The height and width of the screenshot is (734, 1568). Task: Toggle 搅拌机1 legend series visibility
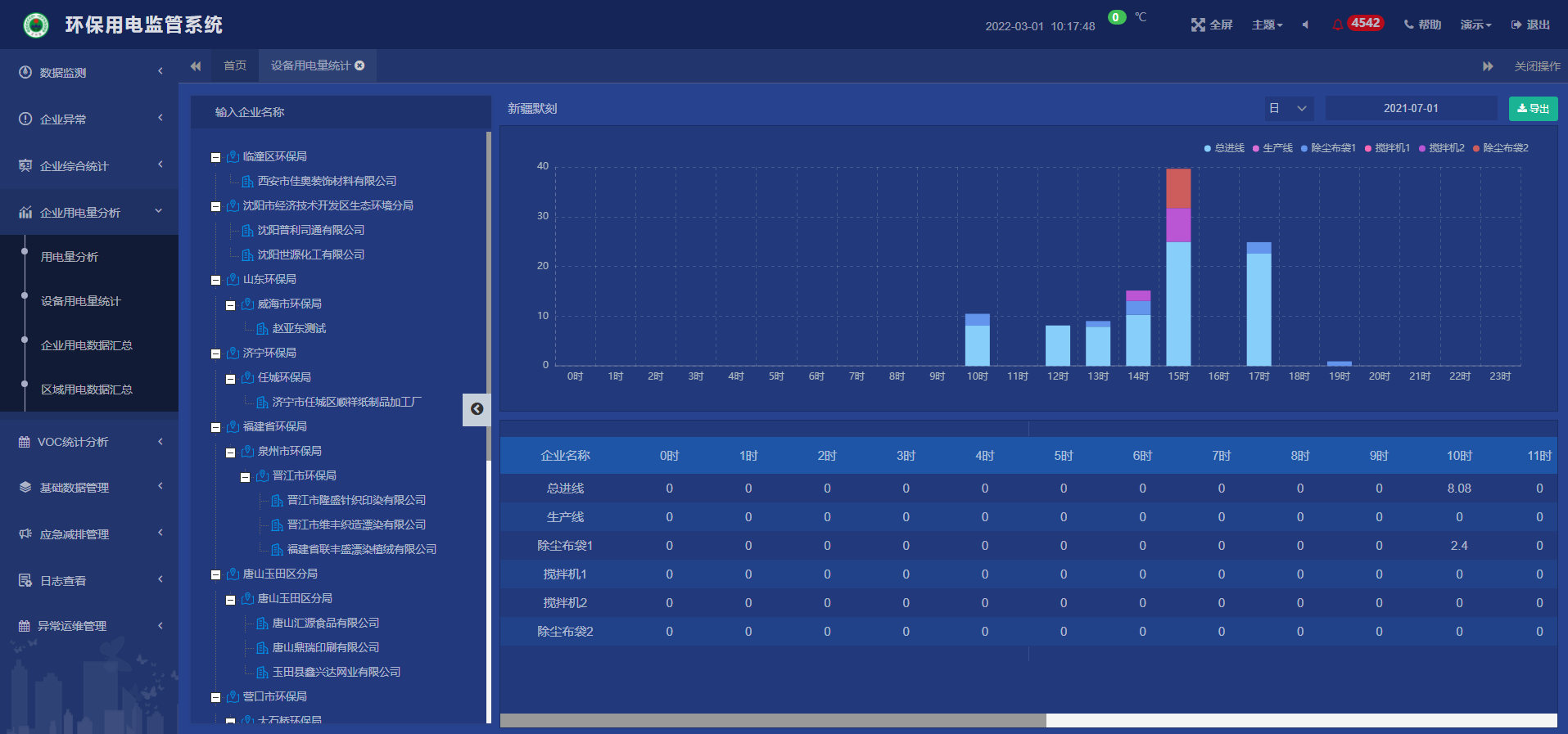[x=1387, y=148]
